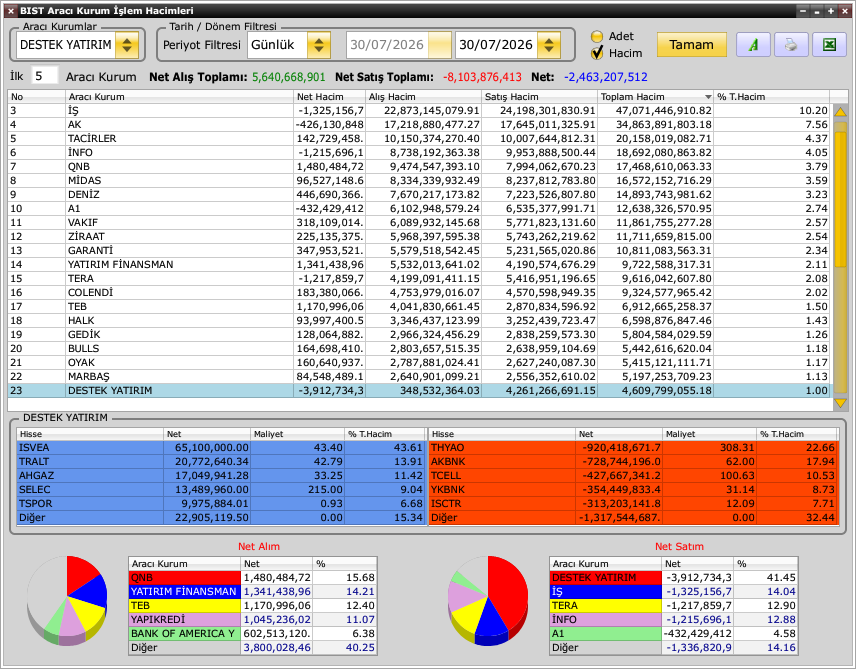Image resolution: width=856 pixels, height=669 pixels.
Task: Open the end date 30/07/2026 picker arrow
Action: 549,45
